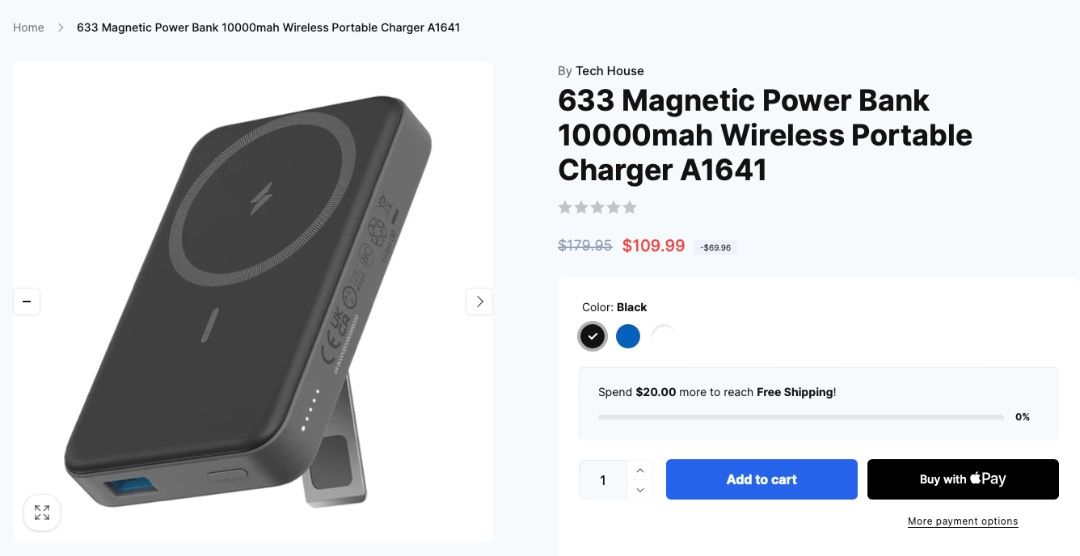Go to previous product image
Image resolution: width=1080 pixels, height=556 pixels.
click(x=27, y=301)
